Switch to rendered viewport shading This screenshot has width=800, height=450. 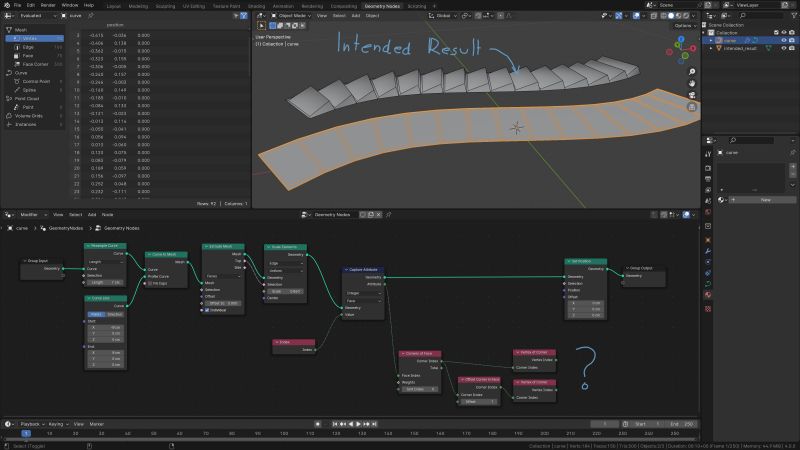coord(686,16)
